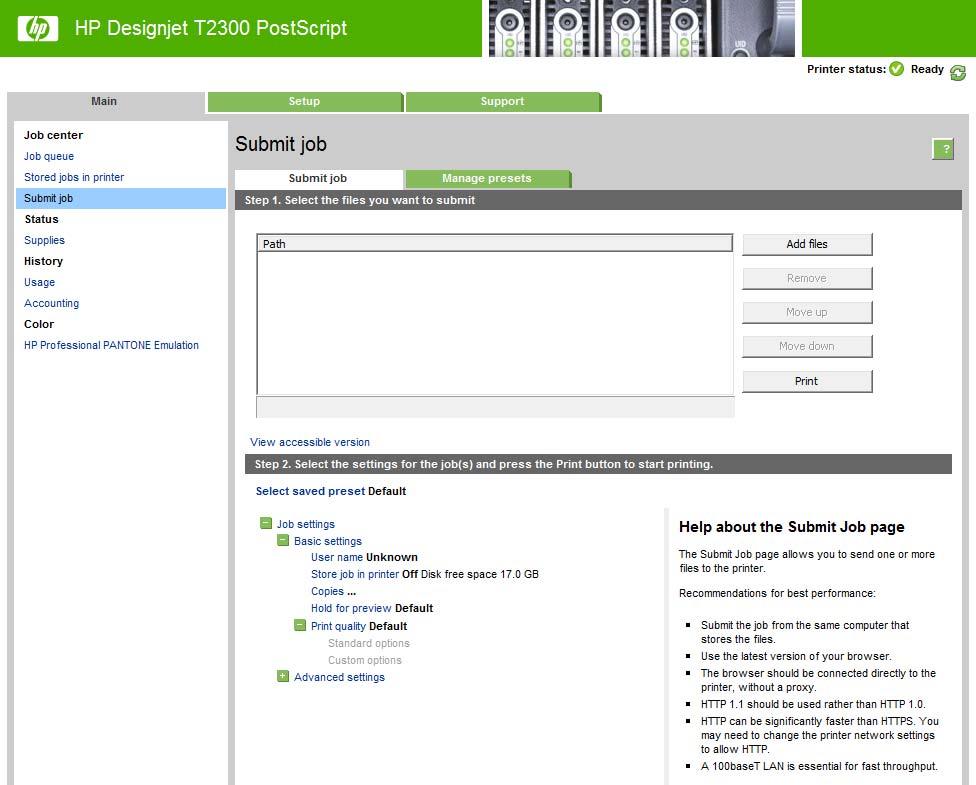The width and height of the screenshot is (976, 785).
Task: Click the Print quality setting label
Action: (x=339, y=626)
